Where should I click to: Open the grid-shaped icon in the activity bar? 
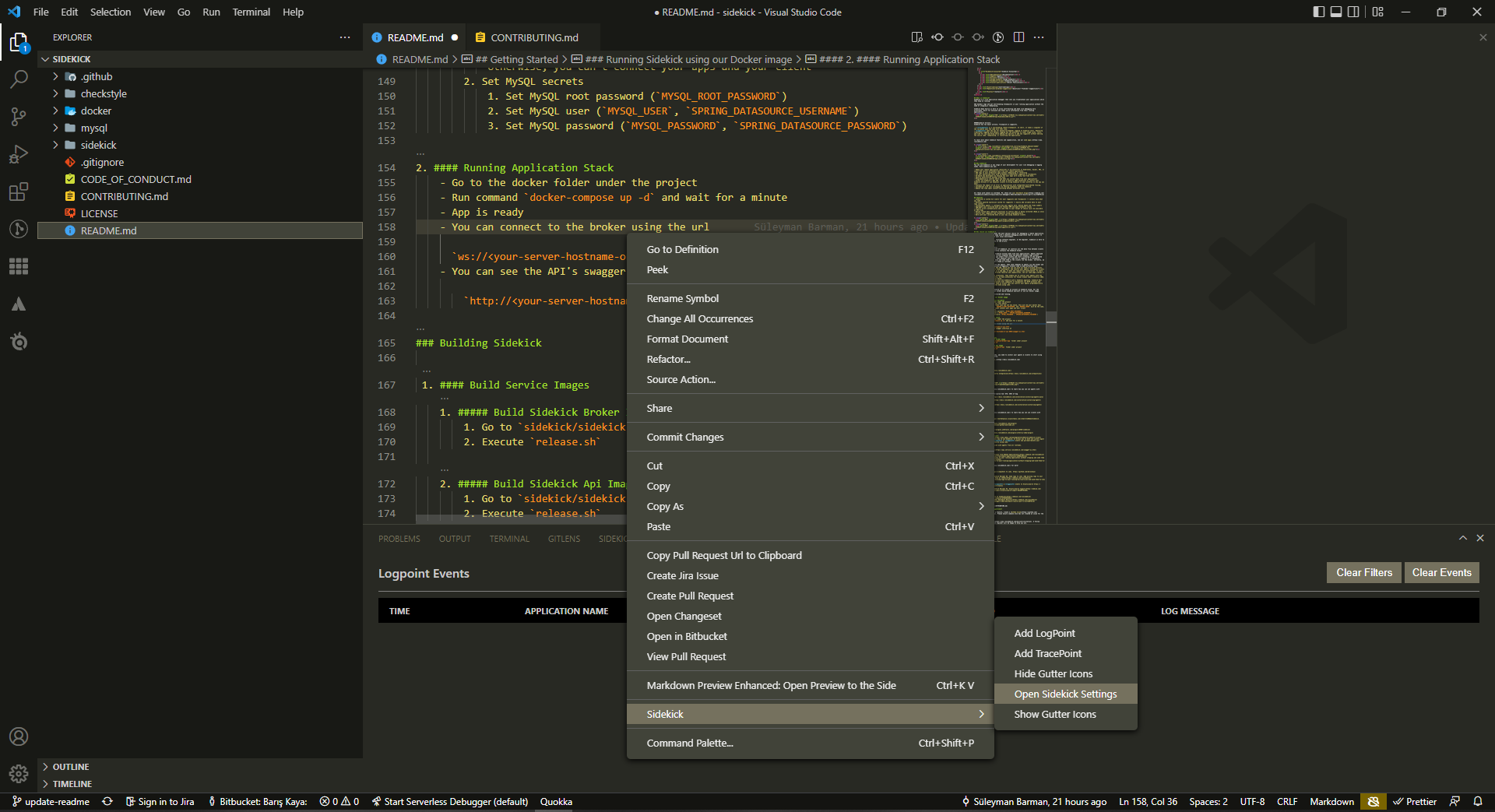click(19, 266)
